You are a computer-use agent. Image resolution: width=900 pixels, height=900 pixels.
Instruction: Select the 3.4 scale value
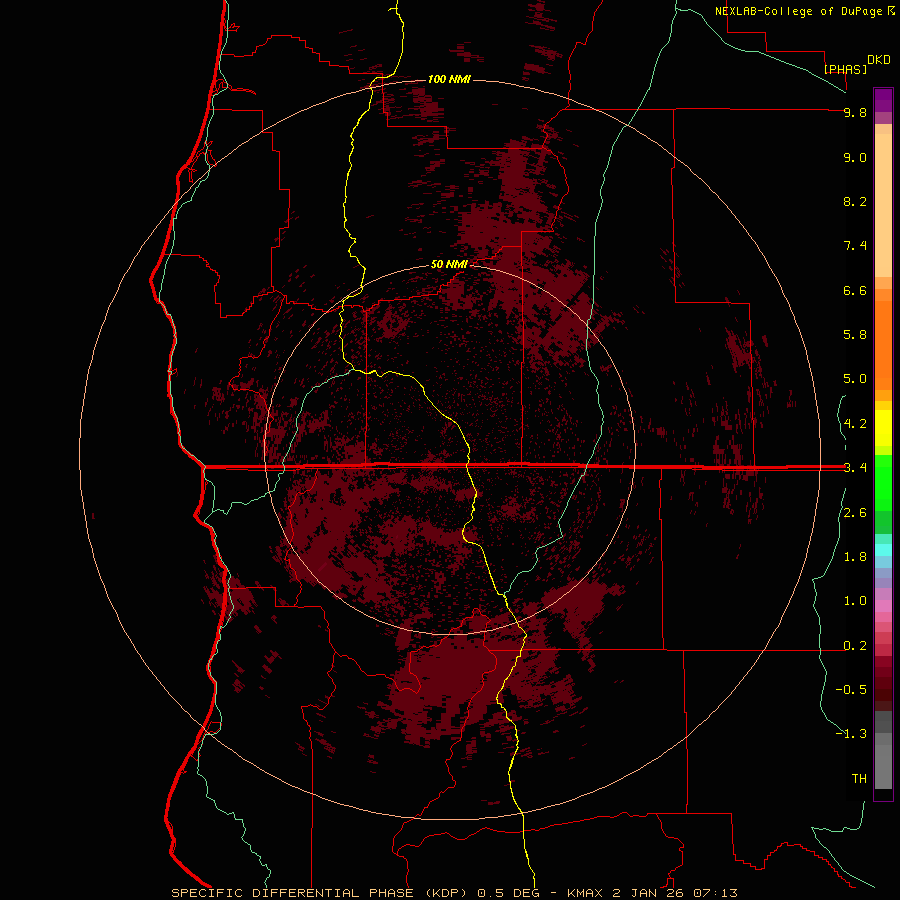pyautogui.click(x=855, y=468)
